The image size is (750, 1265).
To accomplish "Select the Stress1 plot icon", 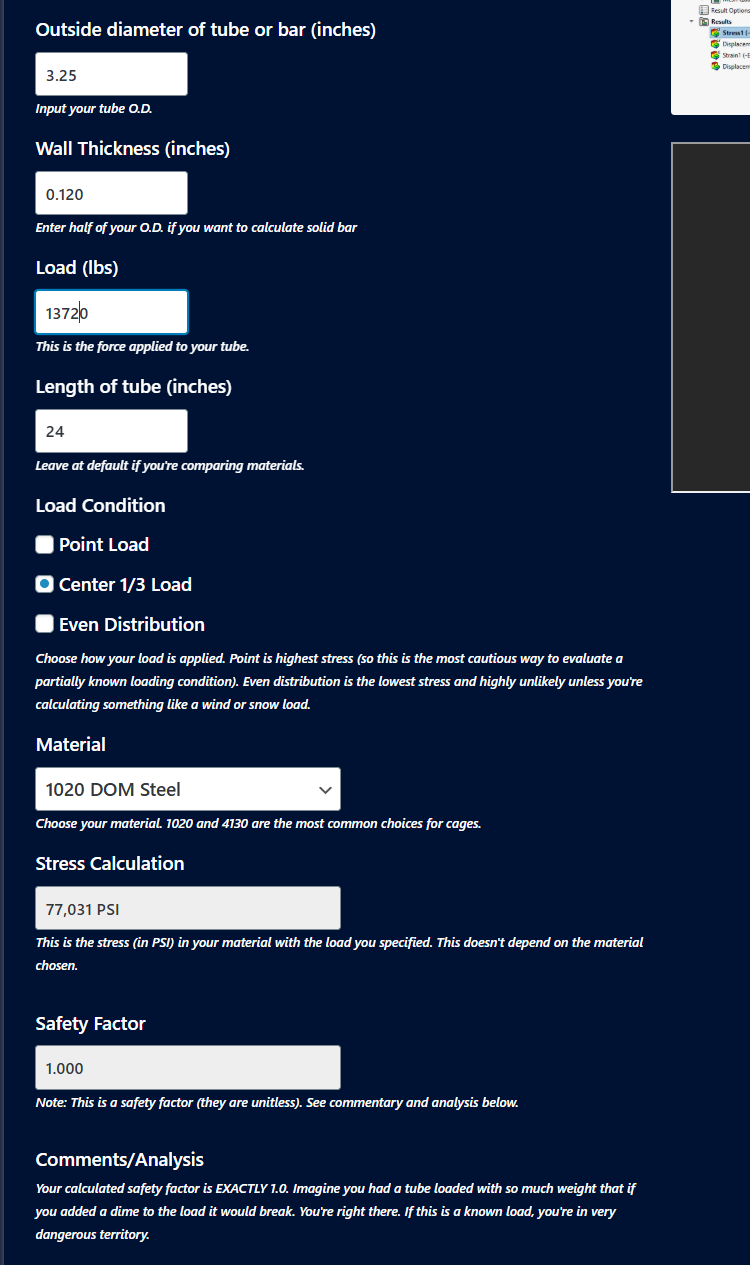I will click(x=715, y=32).
